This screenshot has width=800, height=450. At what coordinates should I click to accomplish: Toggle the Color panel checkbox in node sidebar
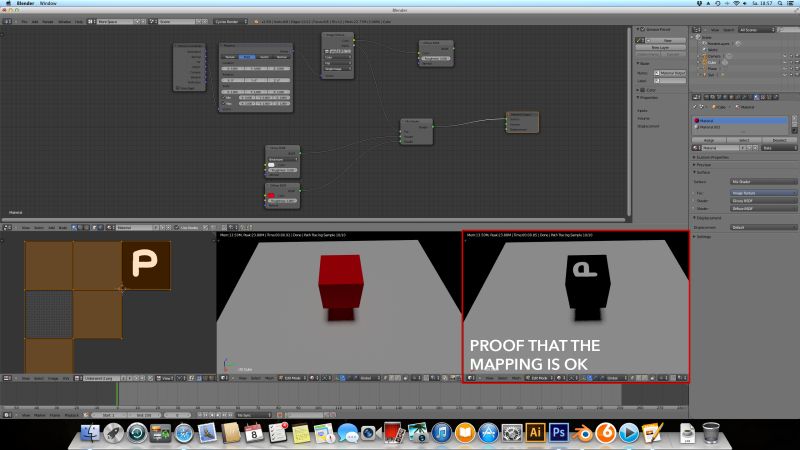[642, 90]
